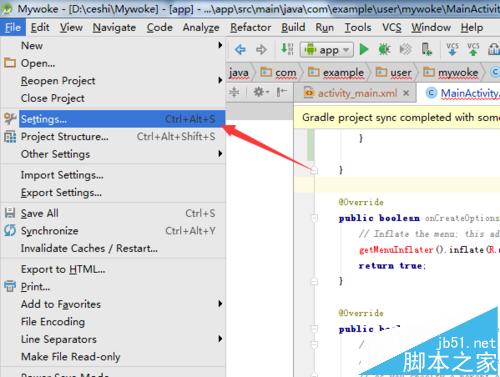Screen dimensions: 500x377
Task: Click the hide project panel icon
Action: 282,92
